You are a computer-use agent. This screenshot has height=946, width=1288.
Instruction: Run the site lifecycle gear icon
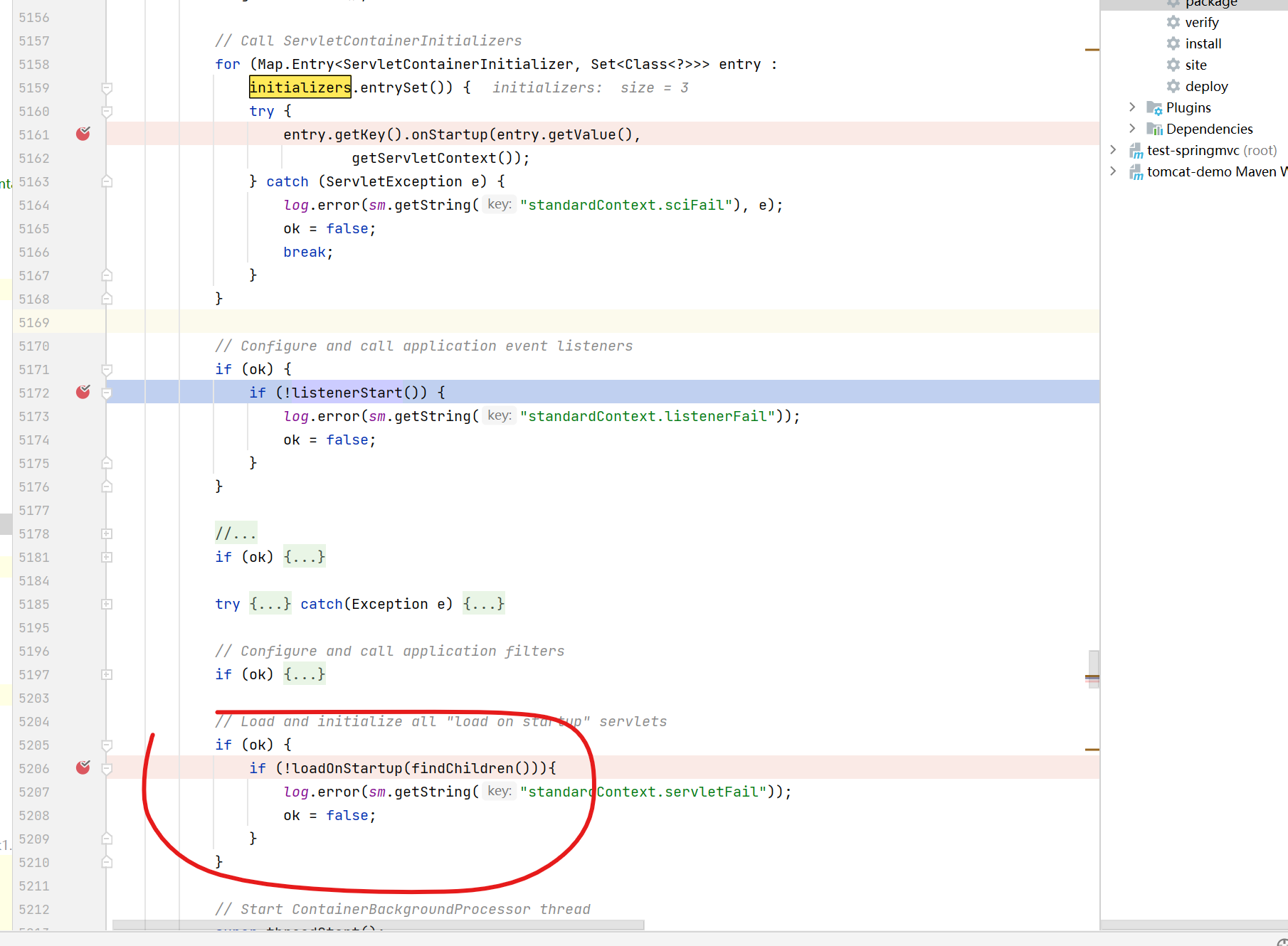pyautogui.click(x=1173, y=65)
